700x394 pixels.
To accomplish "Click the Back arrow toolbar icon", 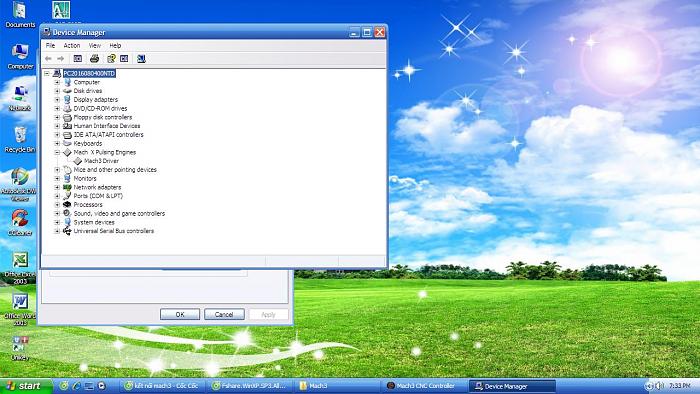I will pyautogui.click(x=48, y=58).
